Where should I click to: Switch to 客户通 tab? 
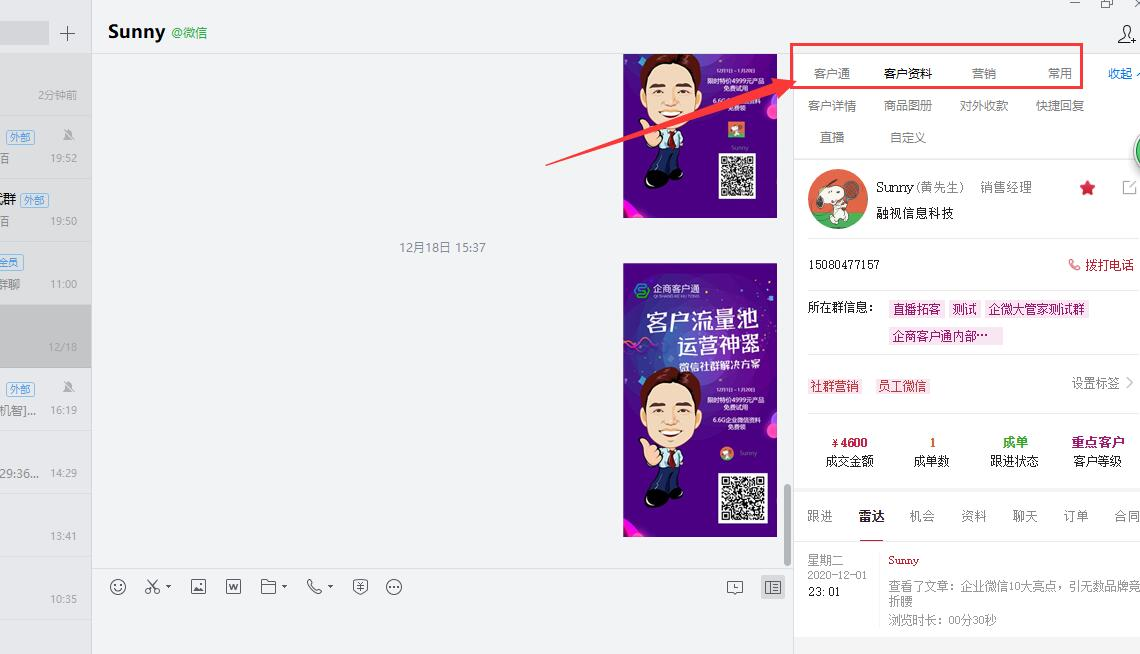point(832,73)
